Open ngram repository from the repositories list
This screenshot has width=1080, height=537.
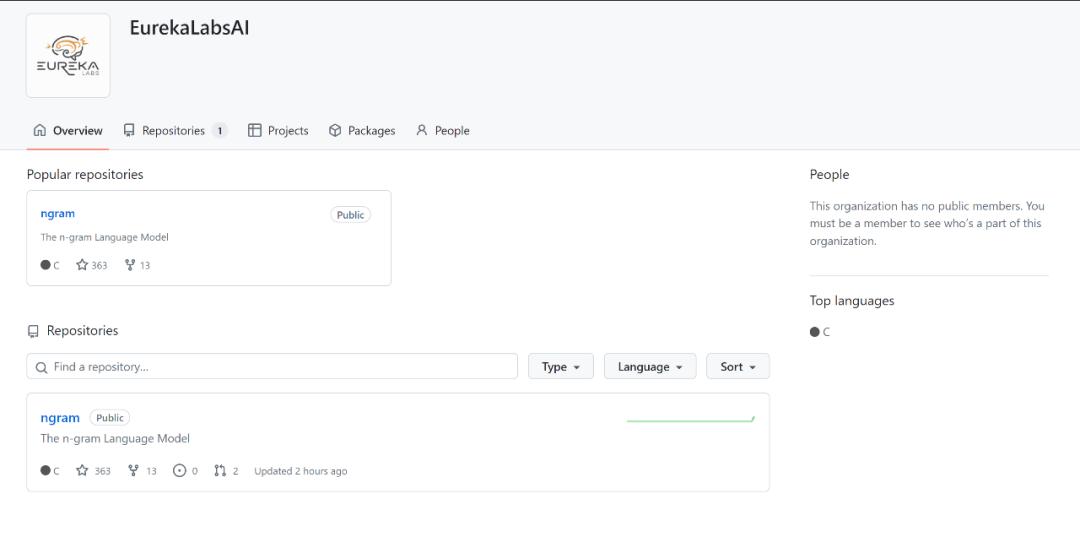[60, 418]
